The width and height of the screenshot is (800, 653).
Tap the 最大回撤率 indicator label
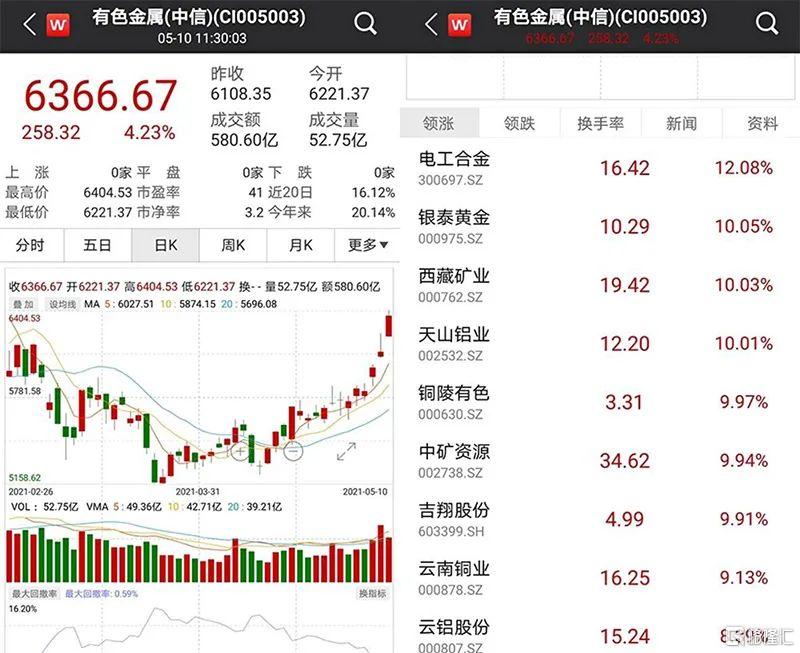(34, 594)
